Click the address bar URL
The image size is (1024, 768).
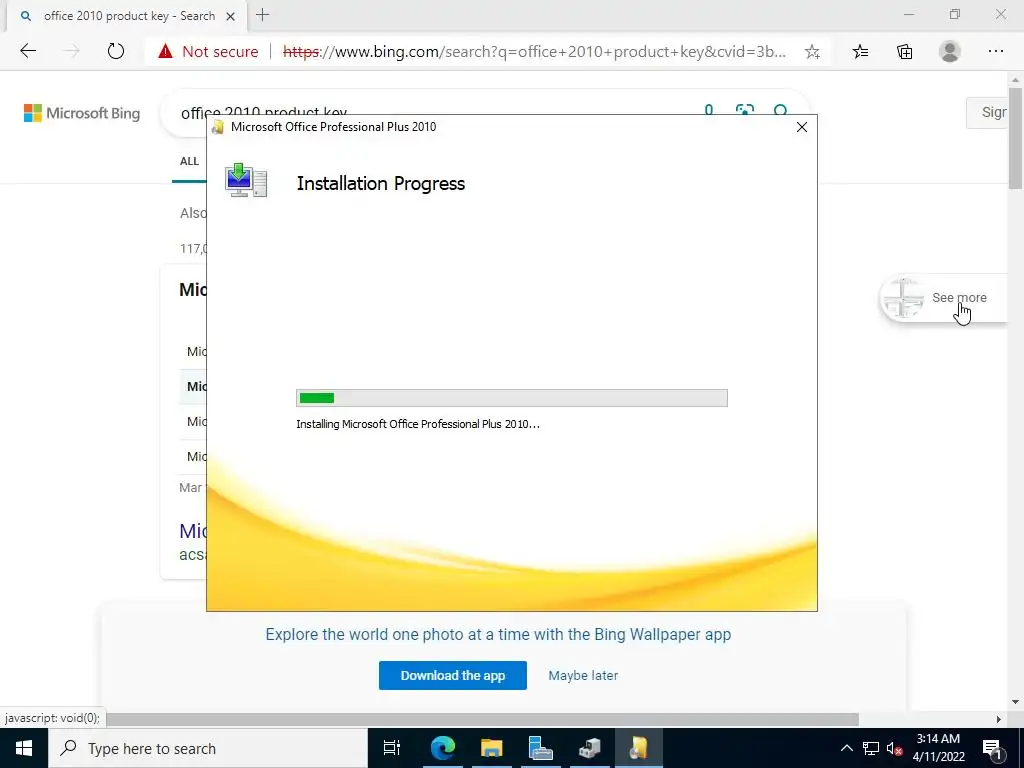pos(534,52)
